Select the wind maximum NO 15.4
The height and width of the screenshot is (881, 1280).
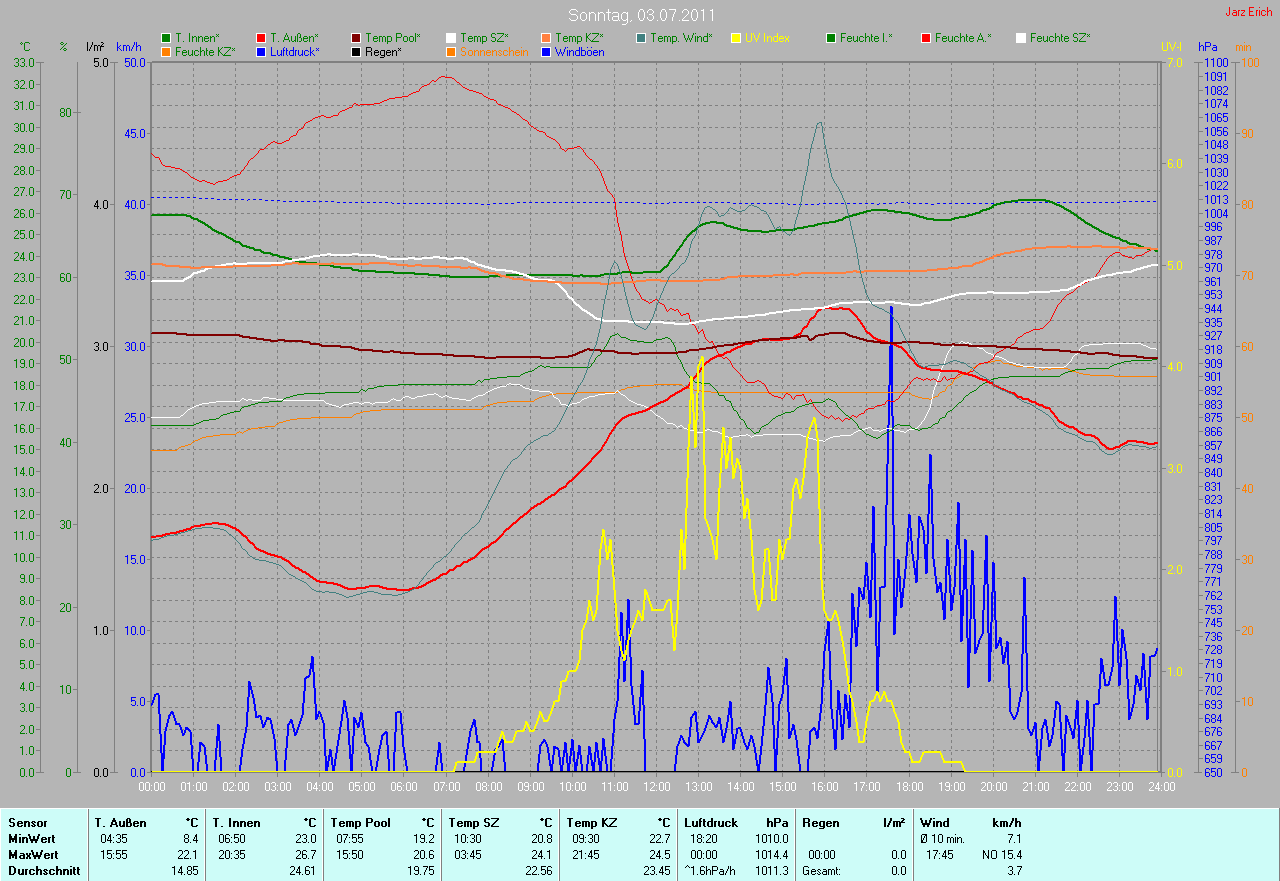click(x=1003, y=855)
